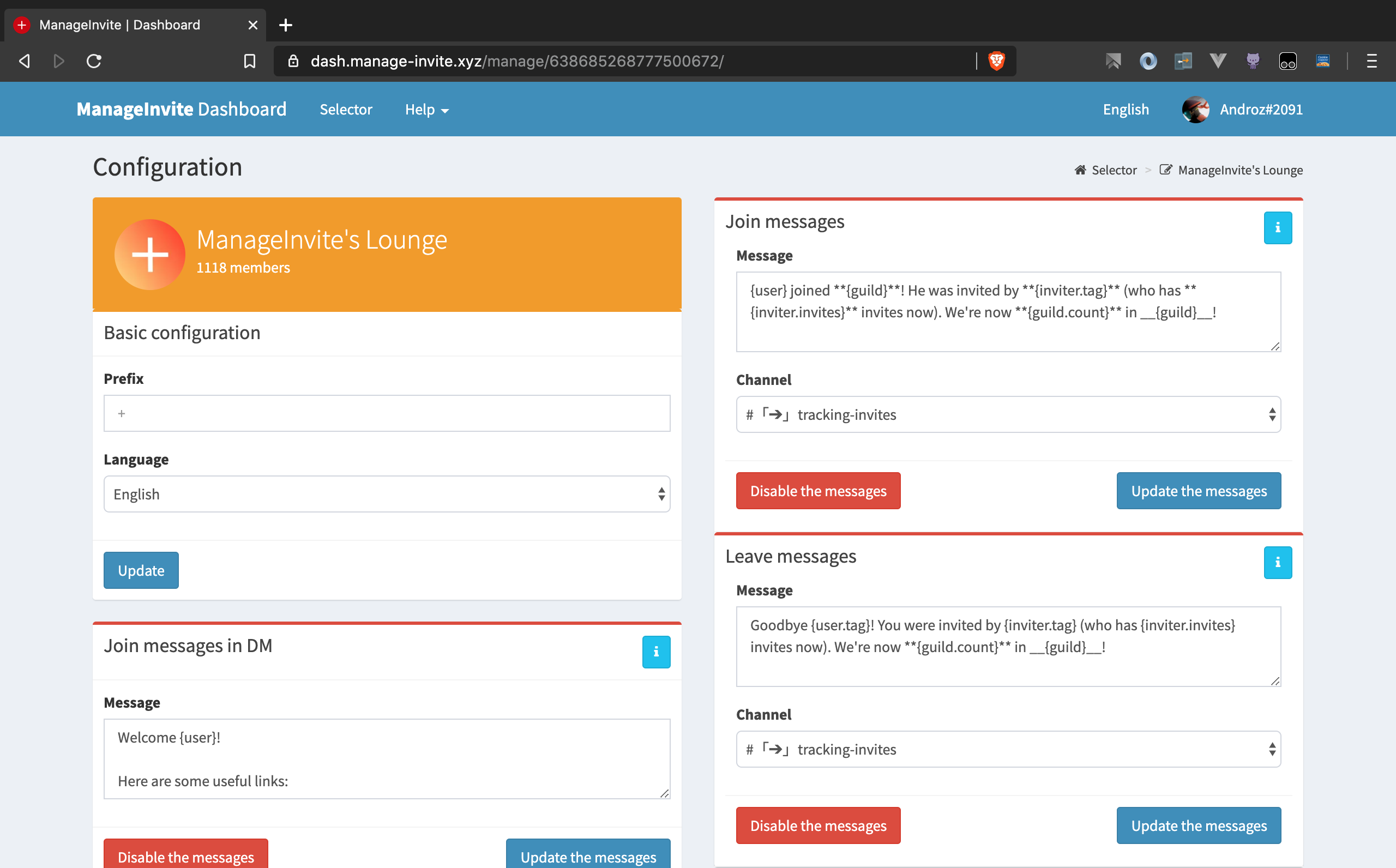Bookmark this page using bookmark icon

249,61
